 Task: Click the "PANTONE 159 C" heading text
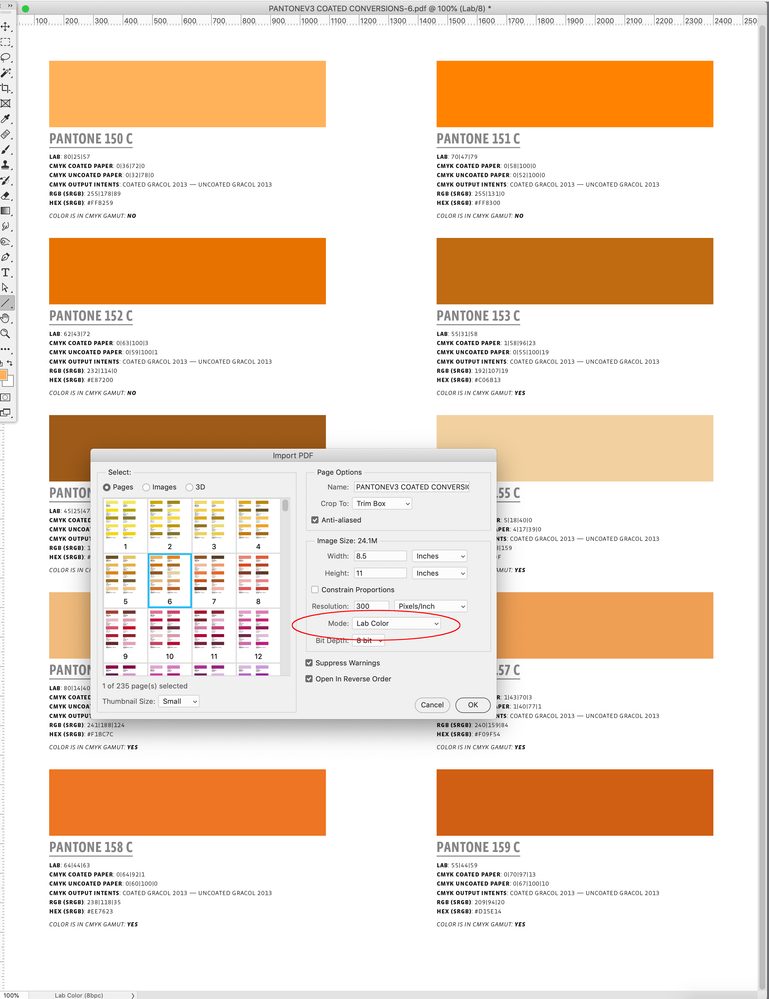(478, 847)
